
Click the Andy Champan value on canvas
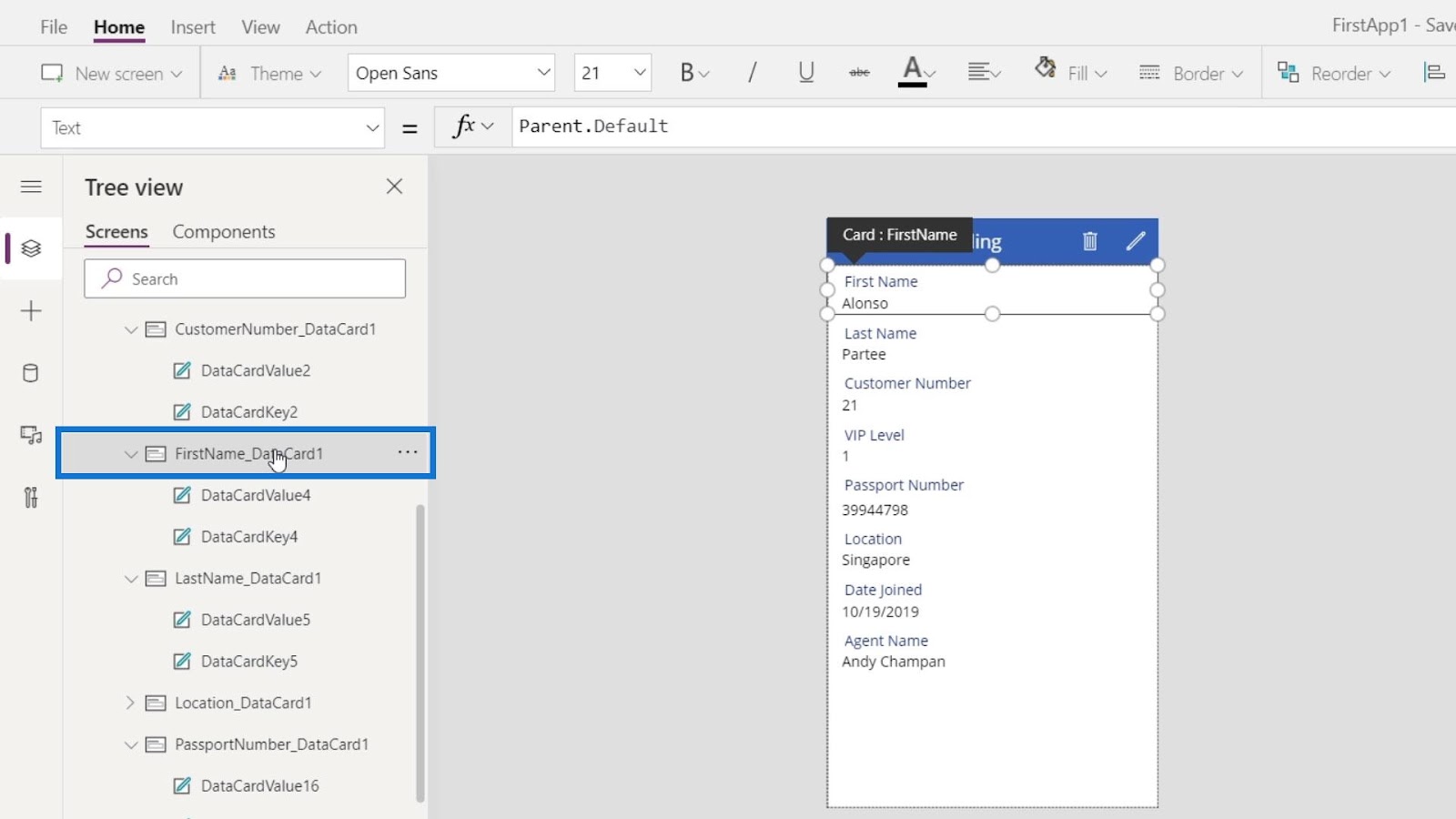894,662
